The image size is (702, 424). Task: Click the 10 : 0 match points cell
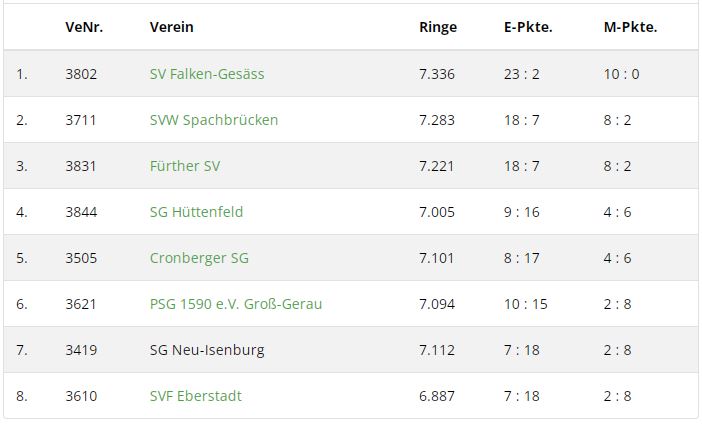621,74
